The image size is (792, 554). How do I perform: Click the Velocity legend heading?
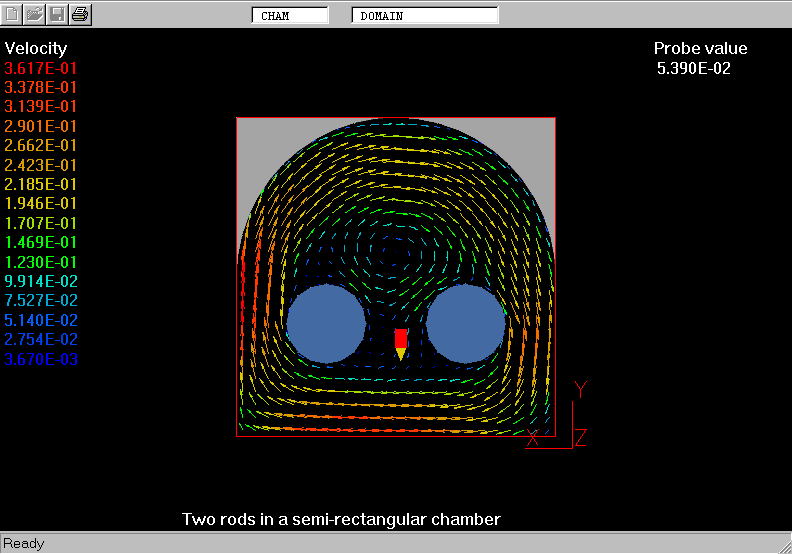(x=36, y=48)
